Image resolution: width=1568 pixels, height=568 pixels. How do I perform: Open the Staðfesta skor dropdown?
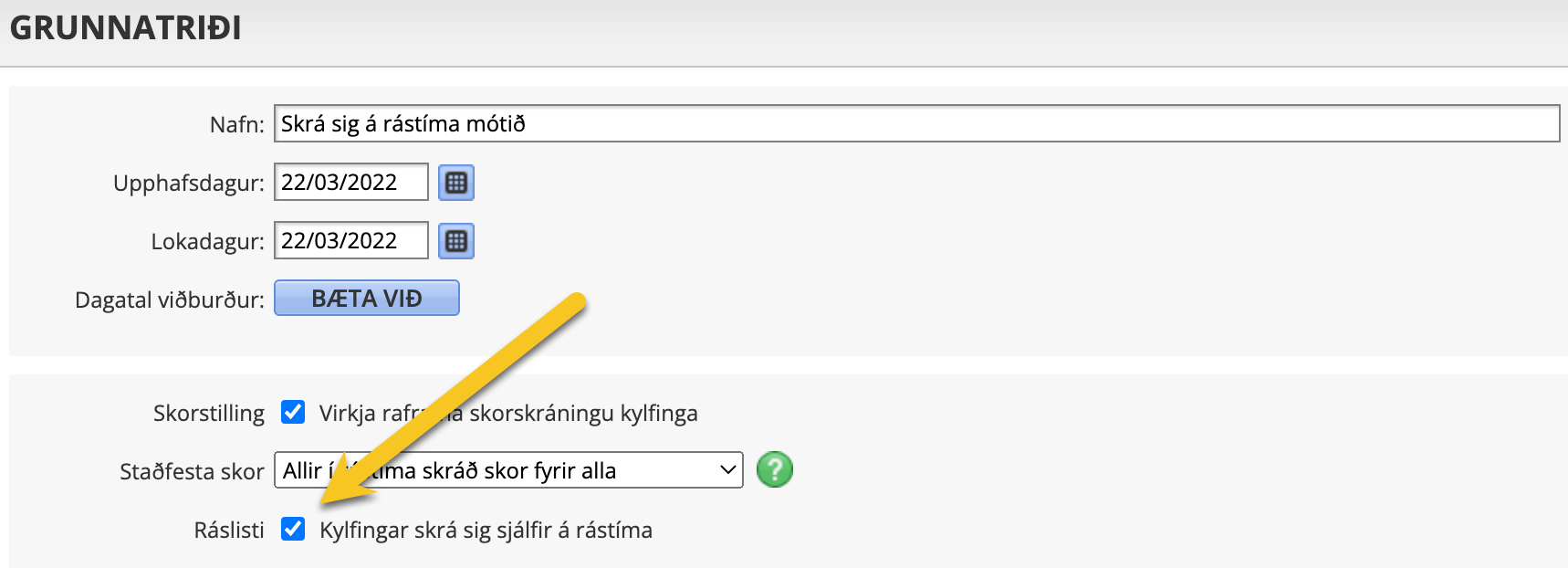(508, 470)
